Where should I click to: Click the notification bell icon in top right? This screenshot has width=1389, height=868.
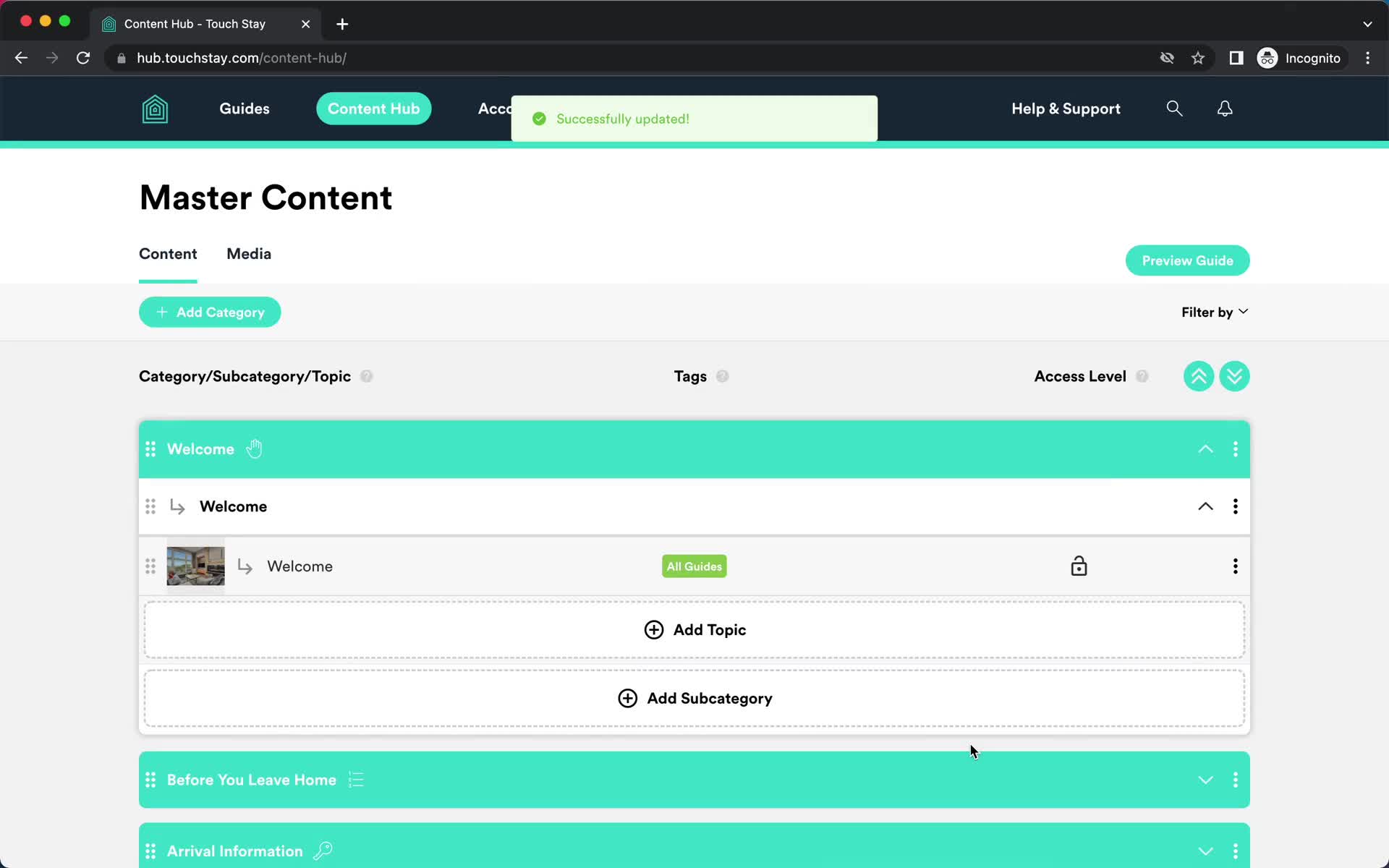pos(1224,108)
